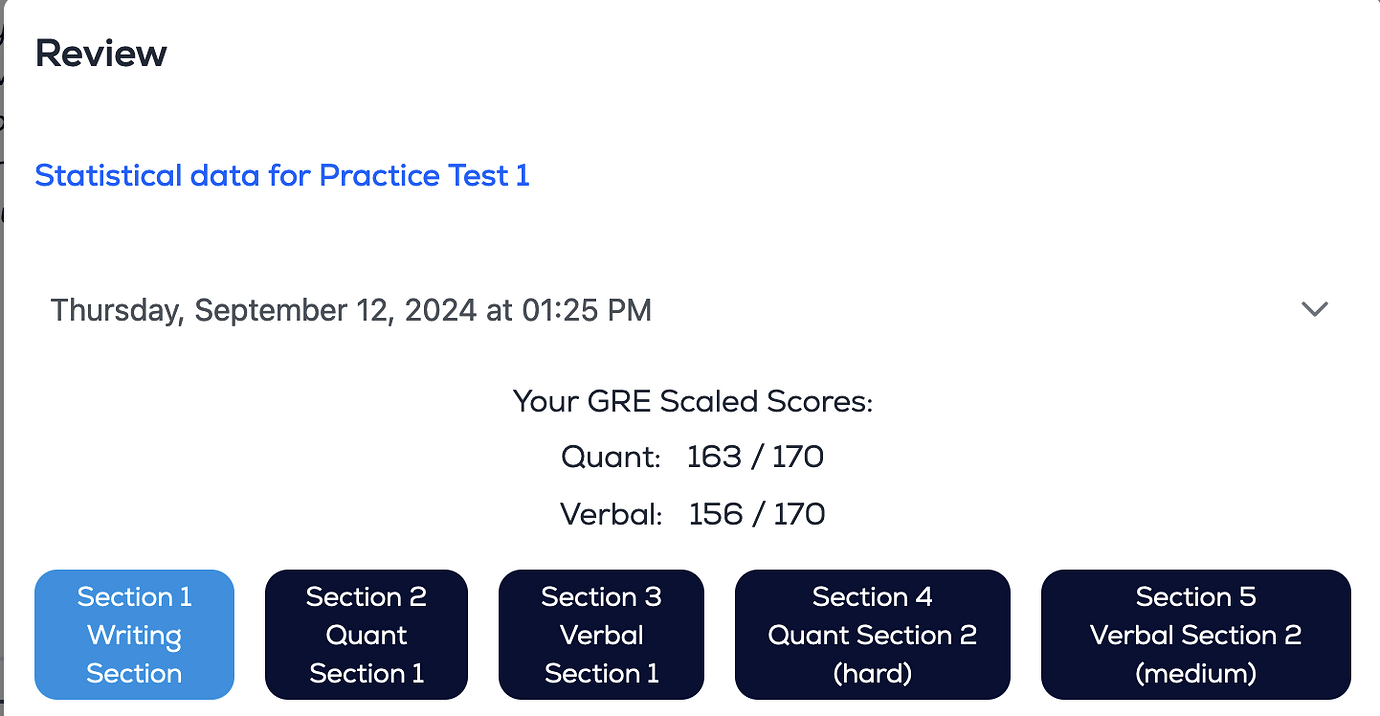This screenshot has height=716, width=1380.
Task: Reveal attempt details using the dropdown arrow
Action: tap(1314, 309)
